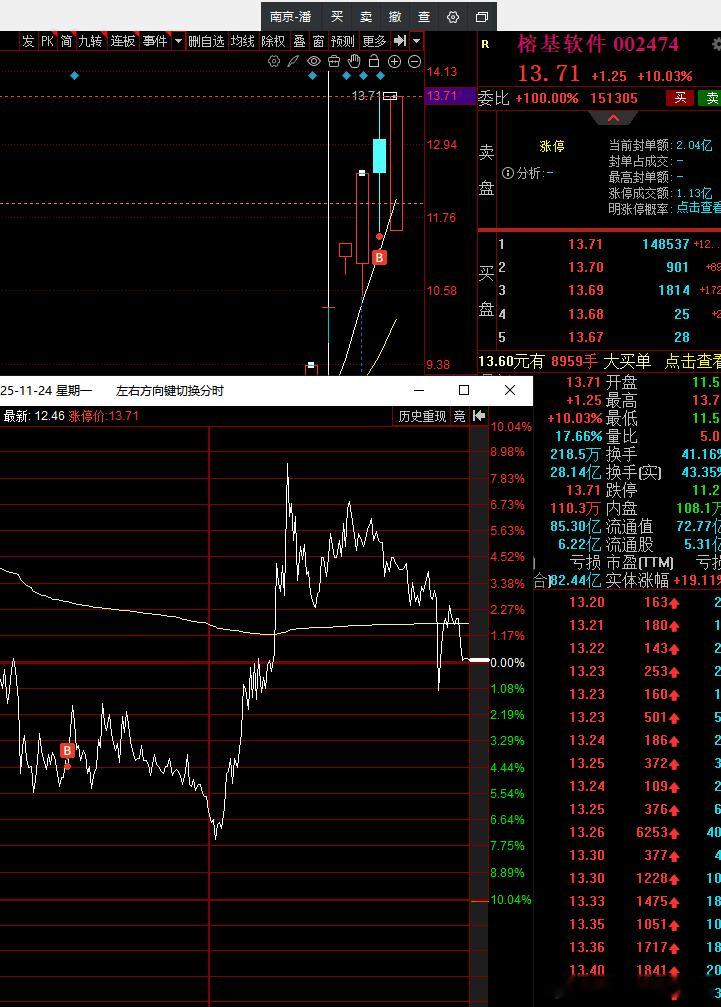
Task: Click the restore-window icon in trading bar
Action: 482,17
